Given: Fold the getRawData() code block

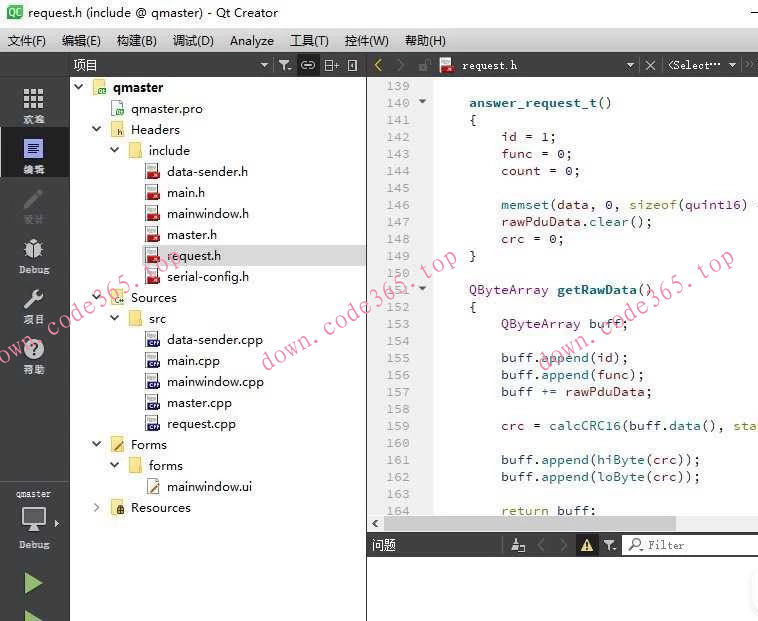Looking at the screenshot, I should tap(423, 289).
